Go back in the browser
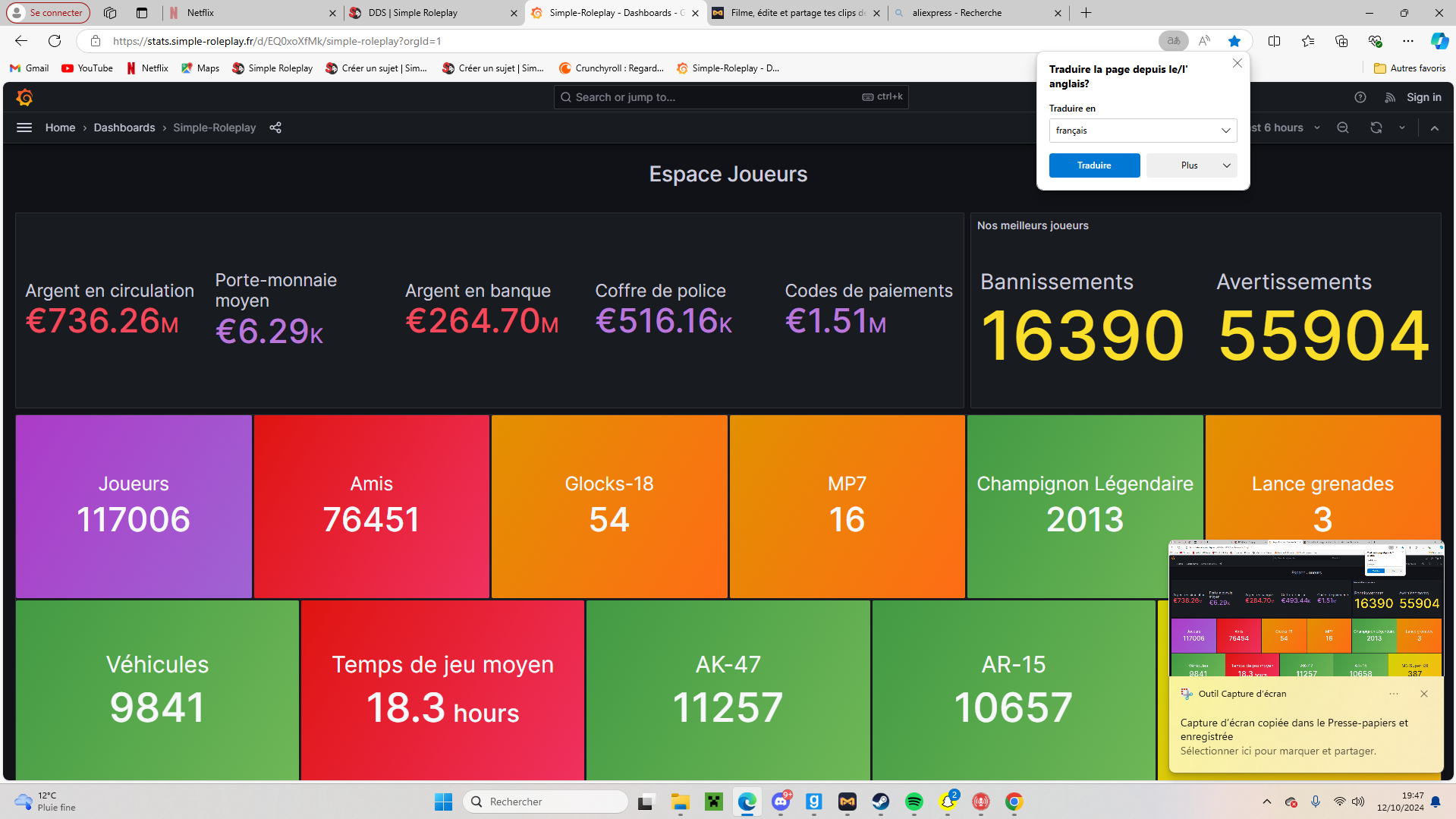This screenshot has width=1456, height=819. (21, 41)
